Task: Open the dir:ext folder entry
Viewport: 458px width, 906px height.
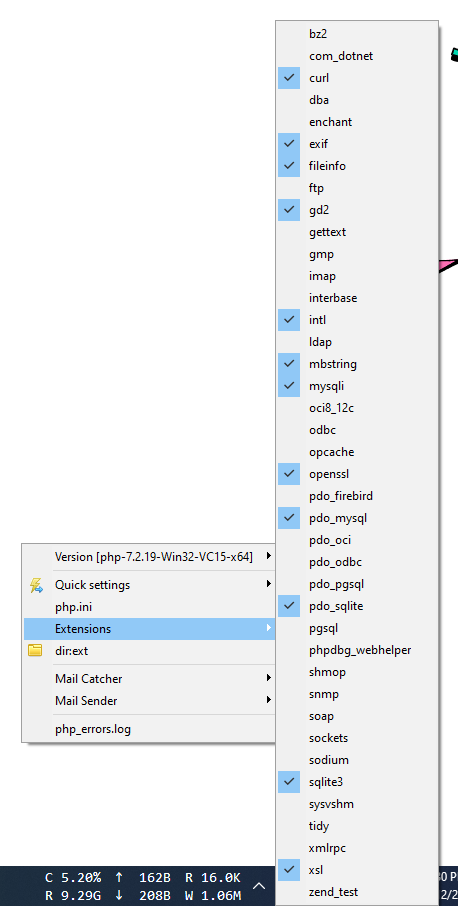Action: [149, 651]
